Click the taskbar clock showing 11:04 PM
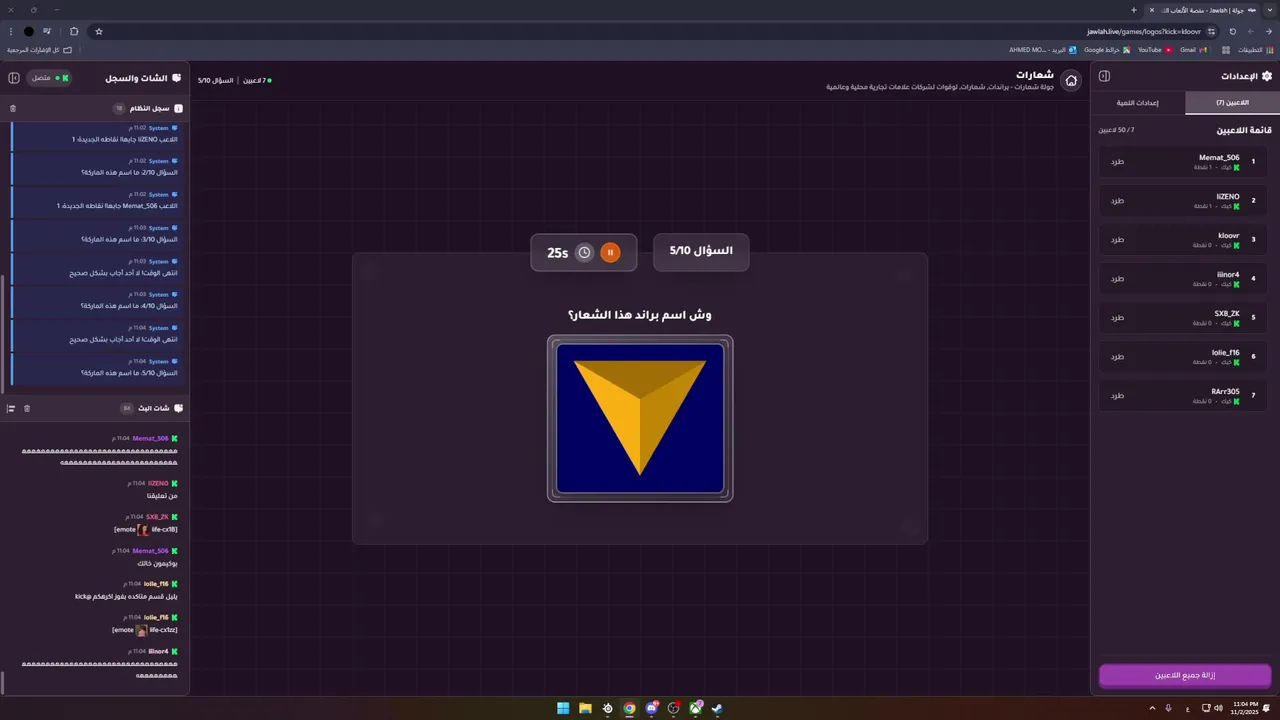This screenshot has height=720, width=1280. pos(1247,708)
